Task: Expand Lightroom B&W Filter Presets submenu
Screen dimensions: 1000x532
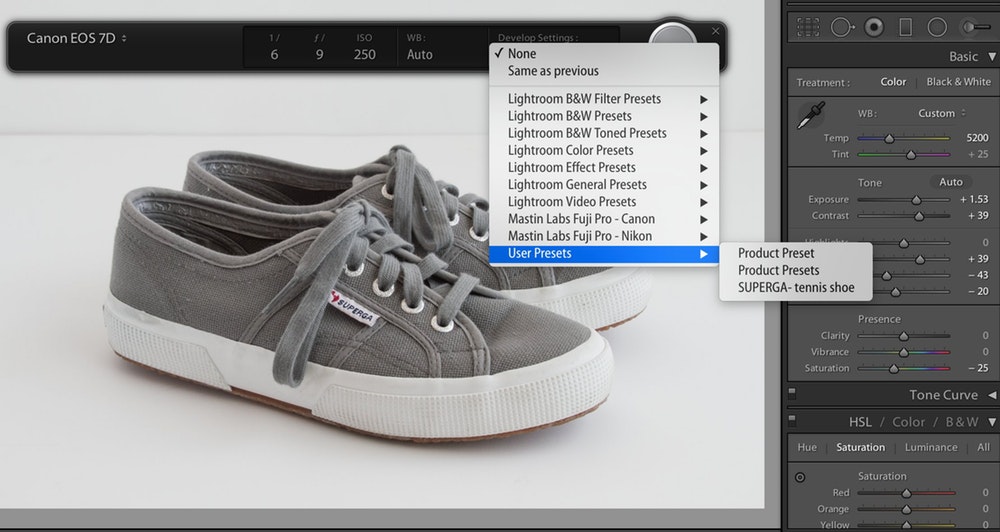Action: point(603,99)
